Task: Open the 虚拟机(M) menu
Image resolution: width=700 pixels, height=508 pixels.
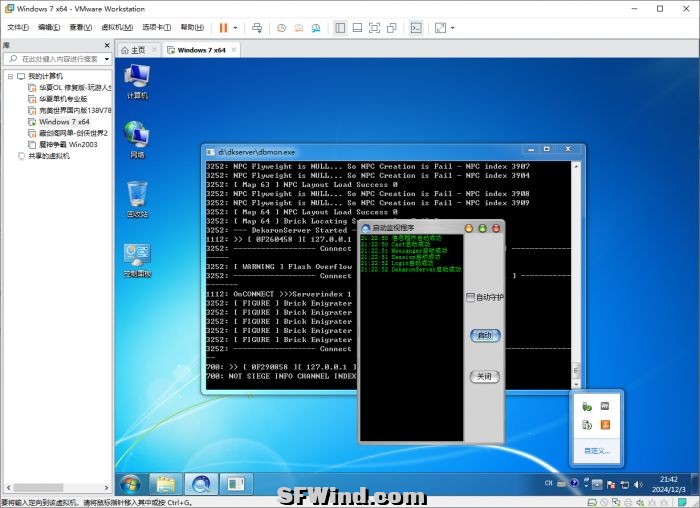Action: pos(117,27)
